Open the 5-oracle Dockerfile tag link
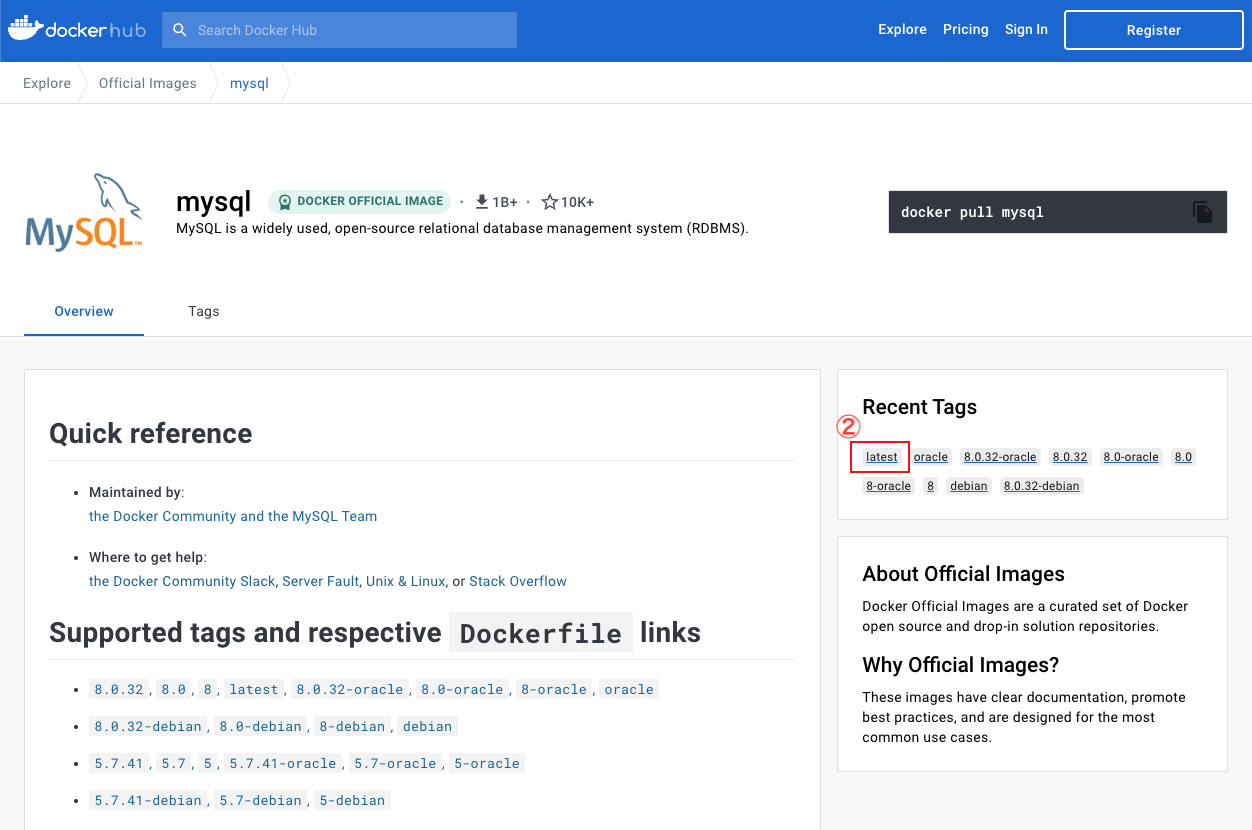This screenshot has height=830, width=1252. pyautogui.click(x=487, y=763)
